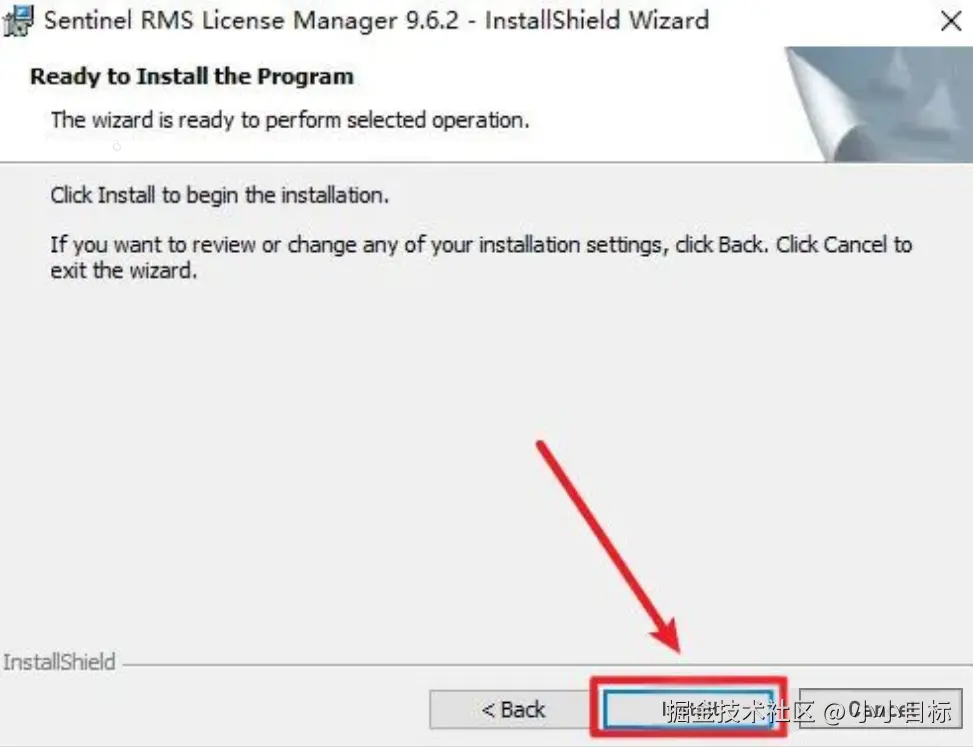The height and width of the screenshot is (747, 973).
Task: Click 'Click Install to begin the installation' text
Action: 220,195
